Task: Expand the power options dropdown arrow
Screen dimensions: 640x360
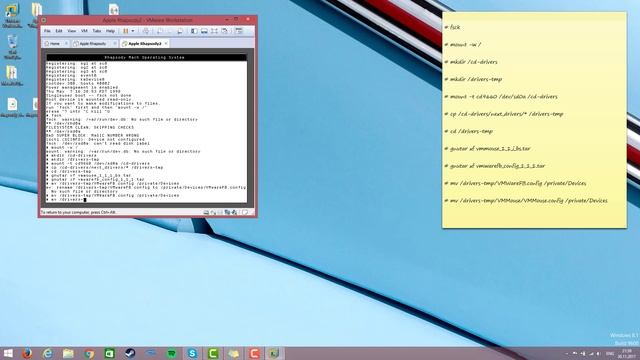Action: pyautogui.click(x=133, y=31)
